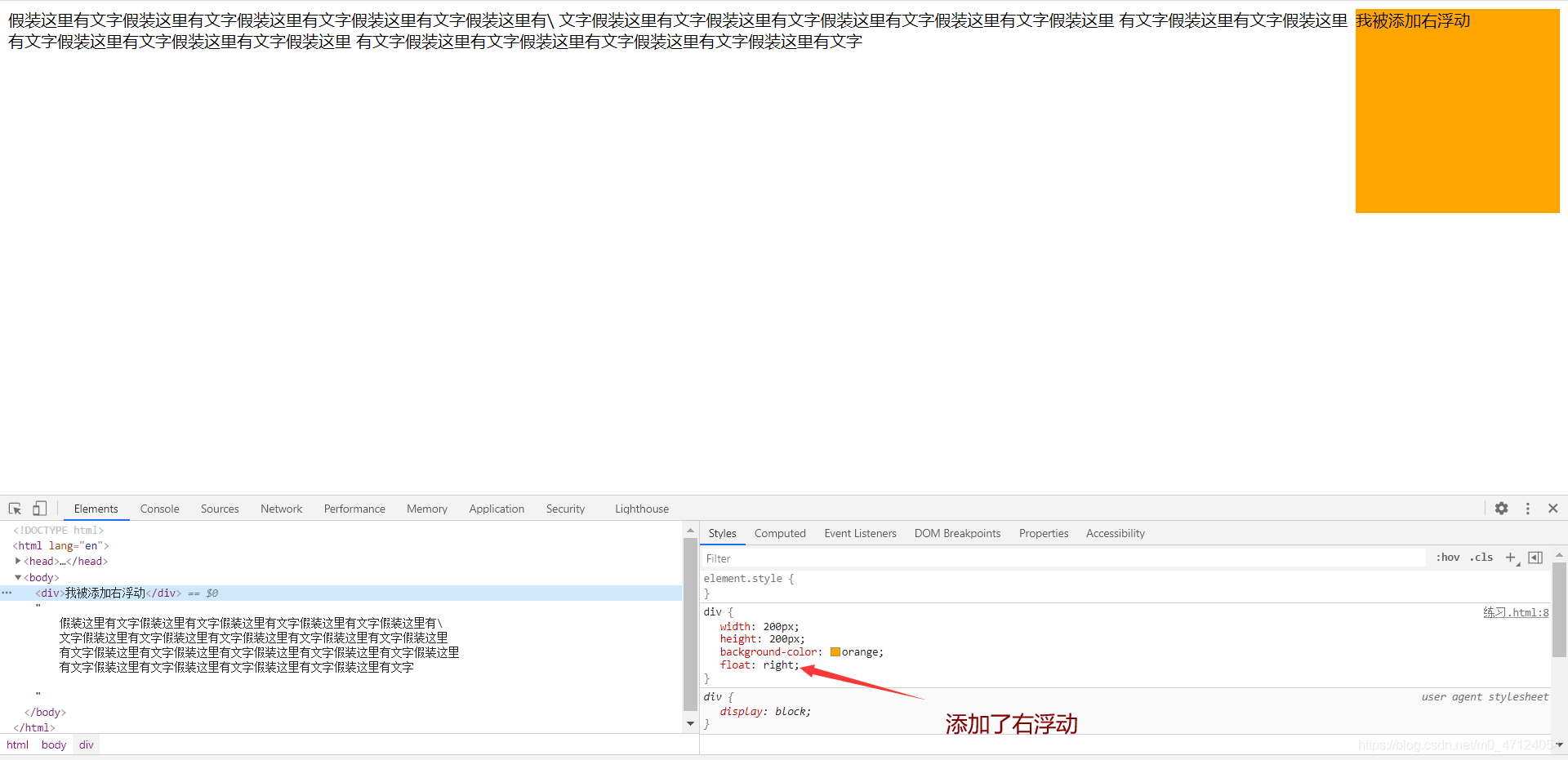Select the Accessibility sub-tab

click(x=1116, y=533)
